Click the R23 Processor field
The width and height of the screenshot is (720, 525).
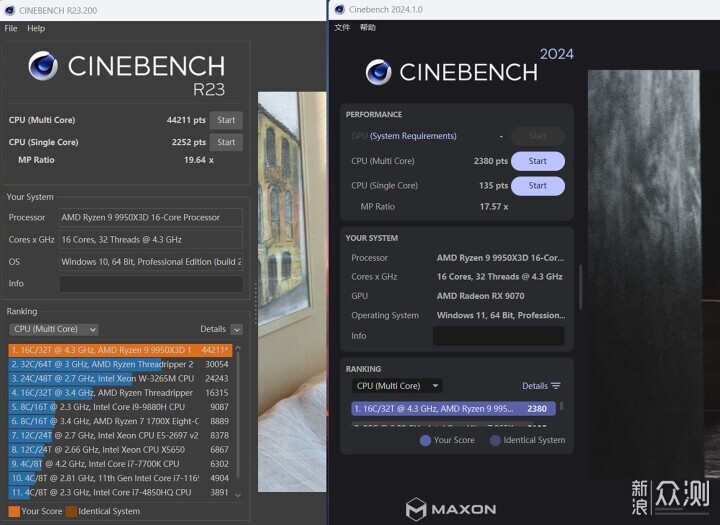coord(151,217)
